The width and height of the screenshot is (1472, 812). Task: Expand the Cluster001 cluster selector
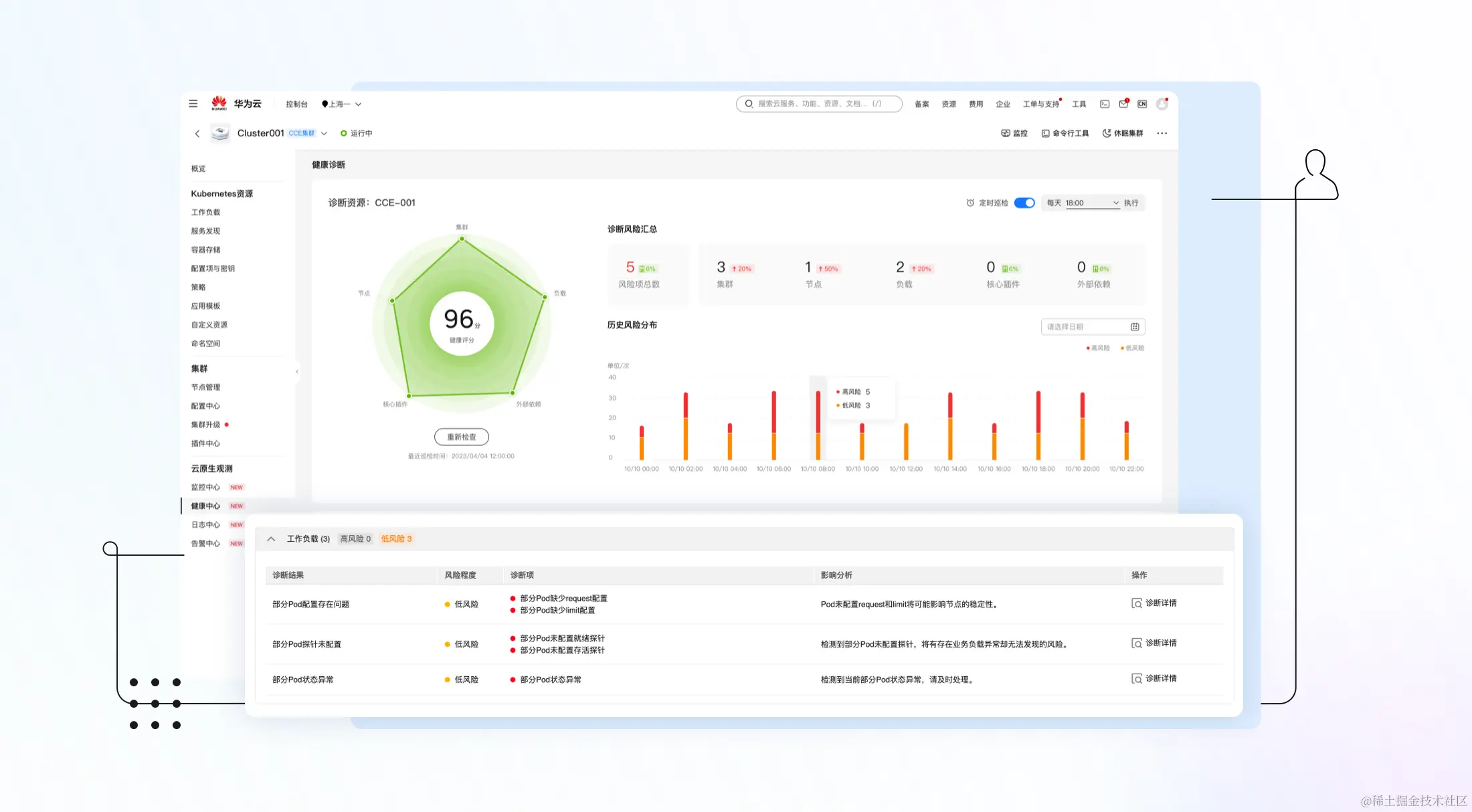click(x=324, y=133)
